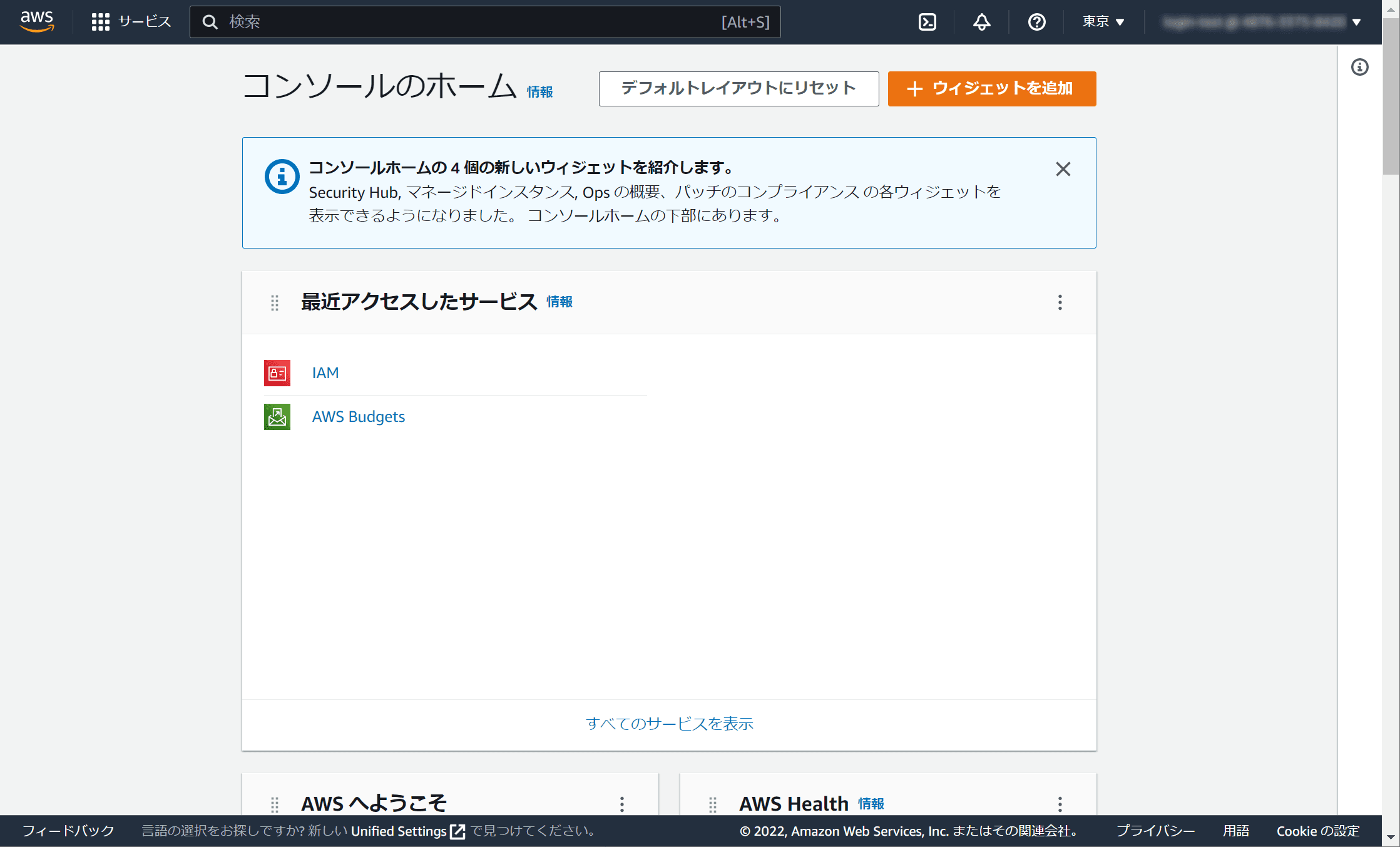The image size is (1400, 847).
Task: Click the IAM service icon
Action: [x=277, y=373]
